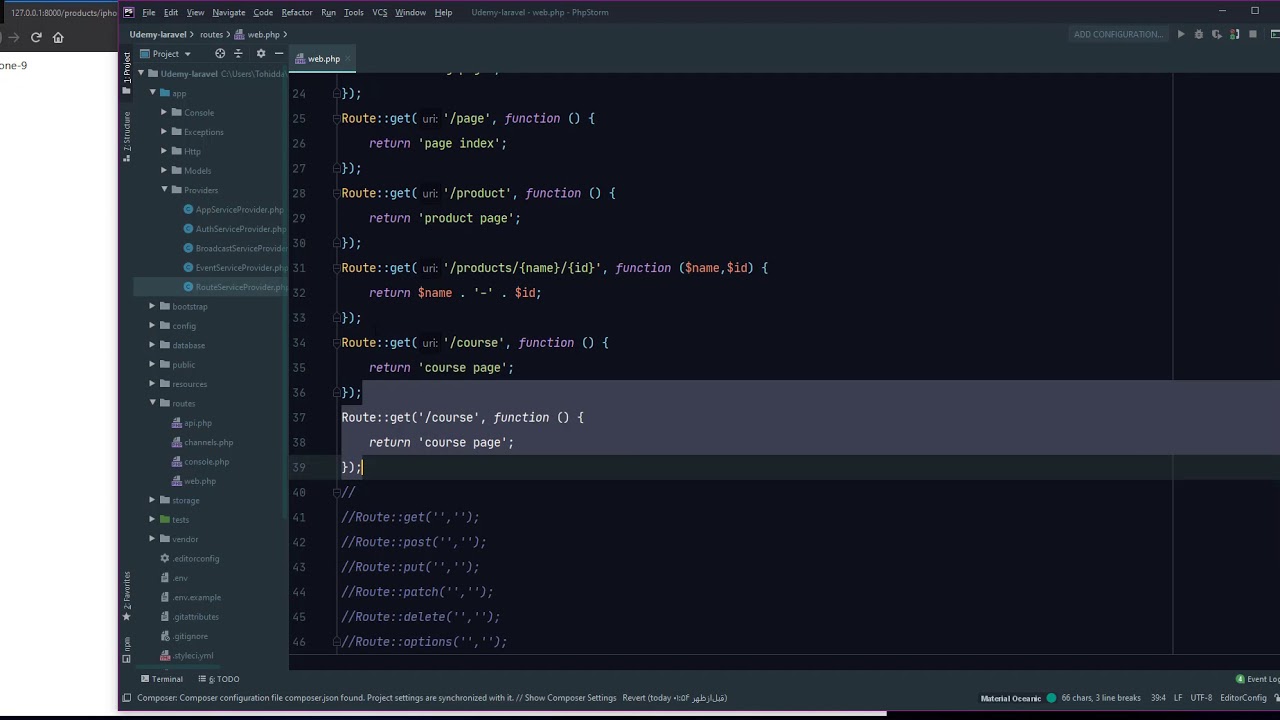Click the Collapse All icon in Project panel
The width and height of the screenshot is (1280, 720).
tap(238, 54)
